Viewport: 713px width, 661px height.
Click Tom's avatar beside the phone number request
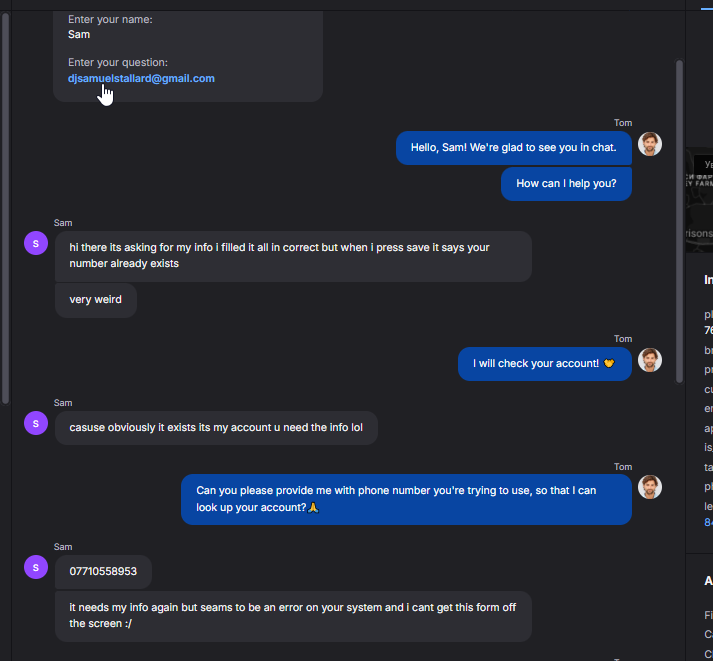coord(649,487)
